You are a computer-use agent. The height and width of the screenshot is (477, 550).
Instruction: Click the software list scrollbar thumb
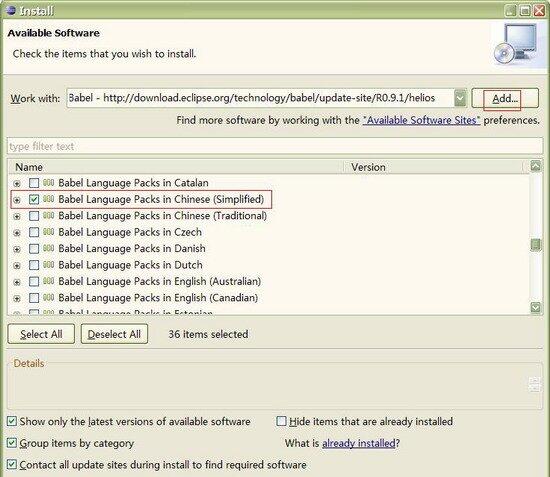coord(535,245)
